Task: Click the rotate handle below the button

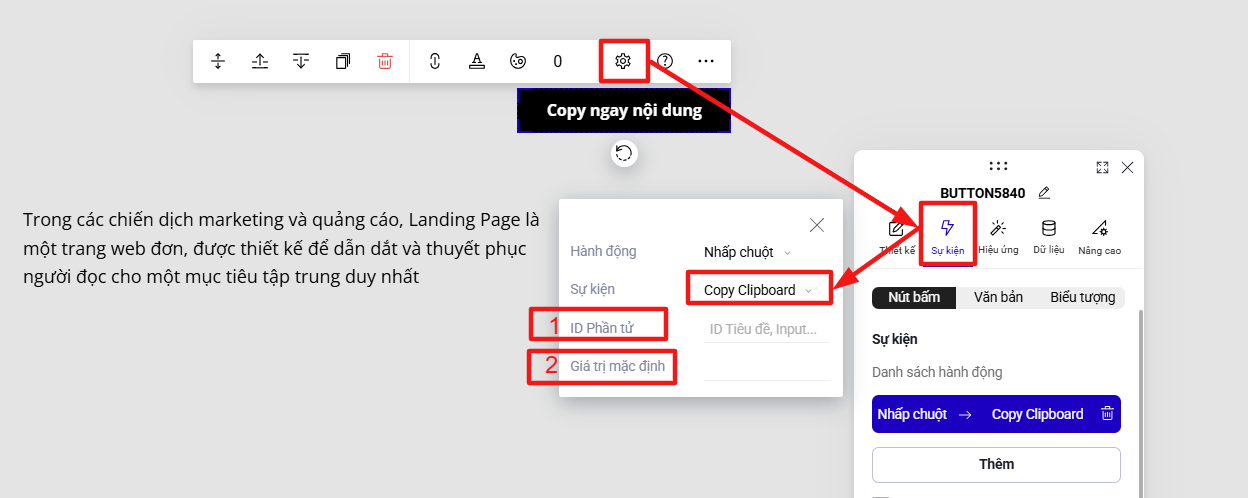Action: coord(624,153)
